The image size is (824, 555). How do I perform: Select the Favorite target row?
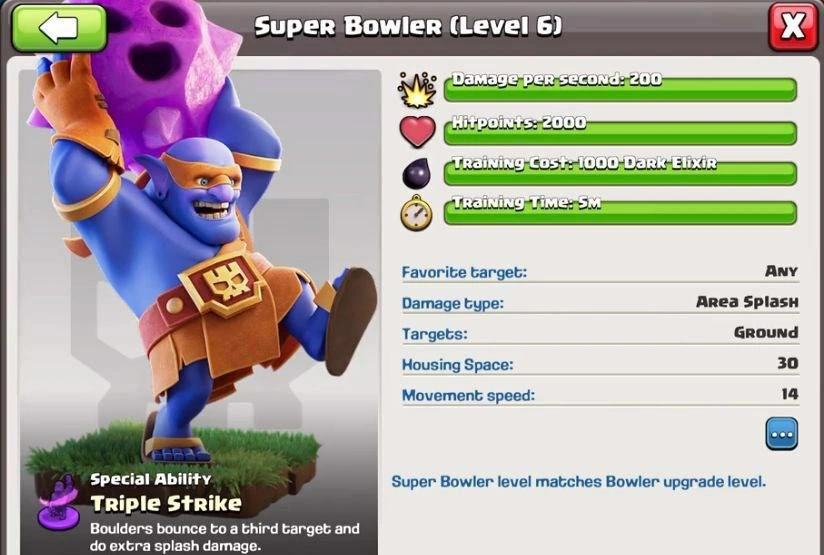tap(600, 272)
